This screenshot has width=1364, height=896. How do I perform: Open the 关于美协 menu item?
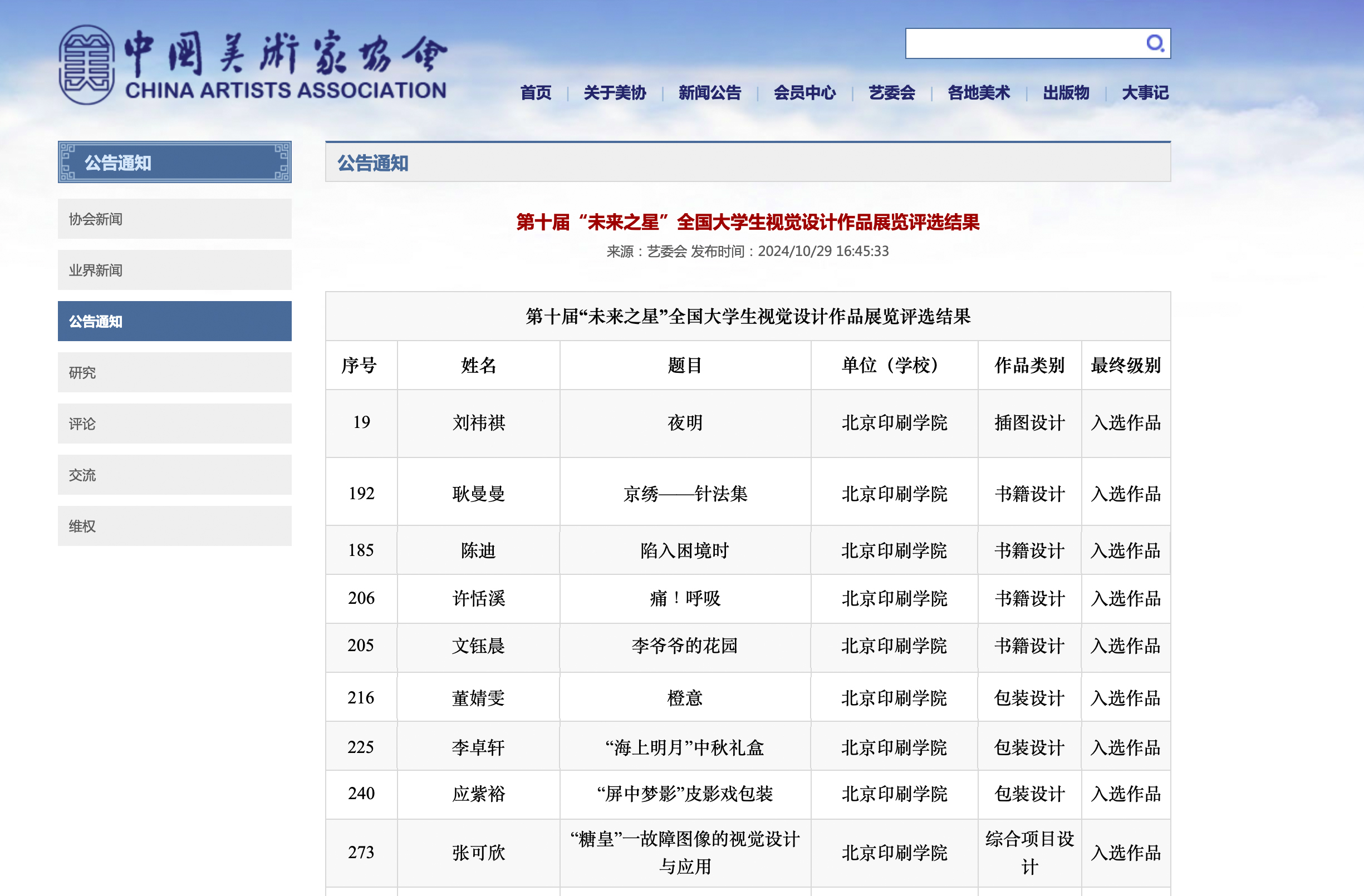click(615, 93)
